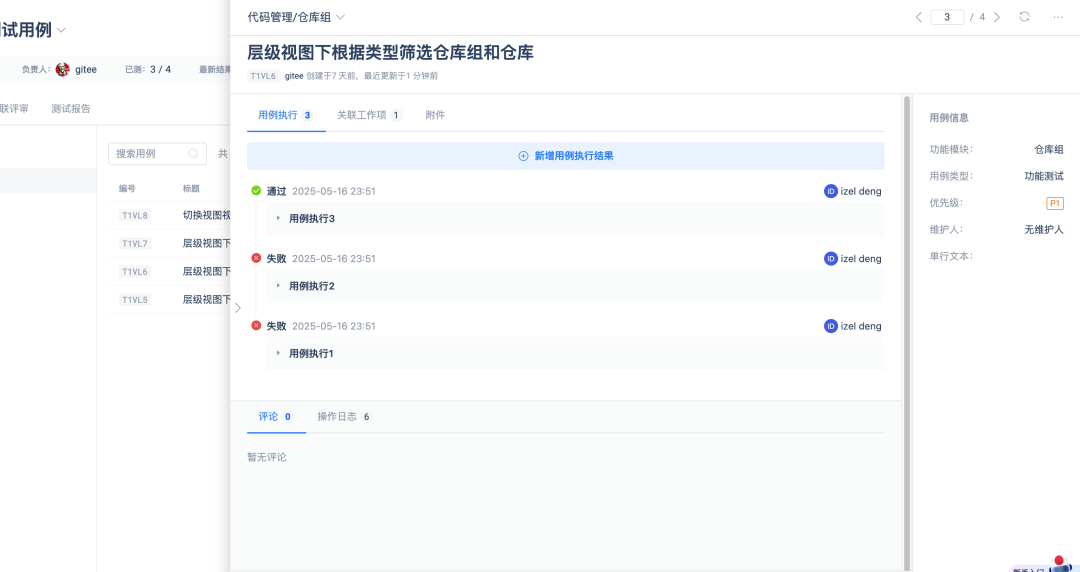Click the refresh icon in panel header

[1024, 17]
